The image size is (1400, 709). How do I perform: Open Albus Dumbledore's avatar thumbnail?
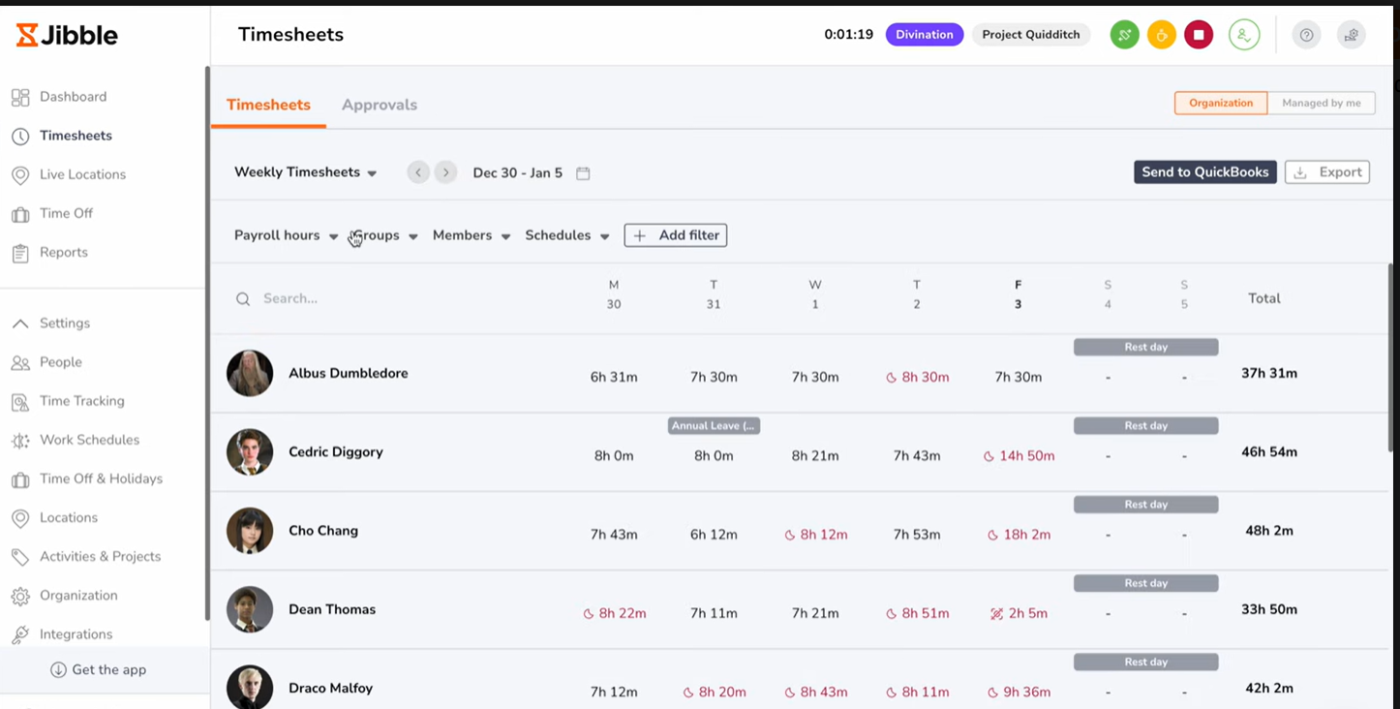tap(249, 374)
